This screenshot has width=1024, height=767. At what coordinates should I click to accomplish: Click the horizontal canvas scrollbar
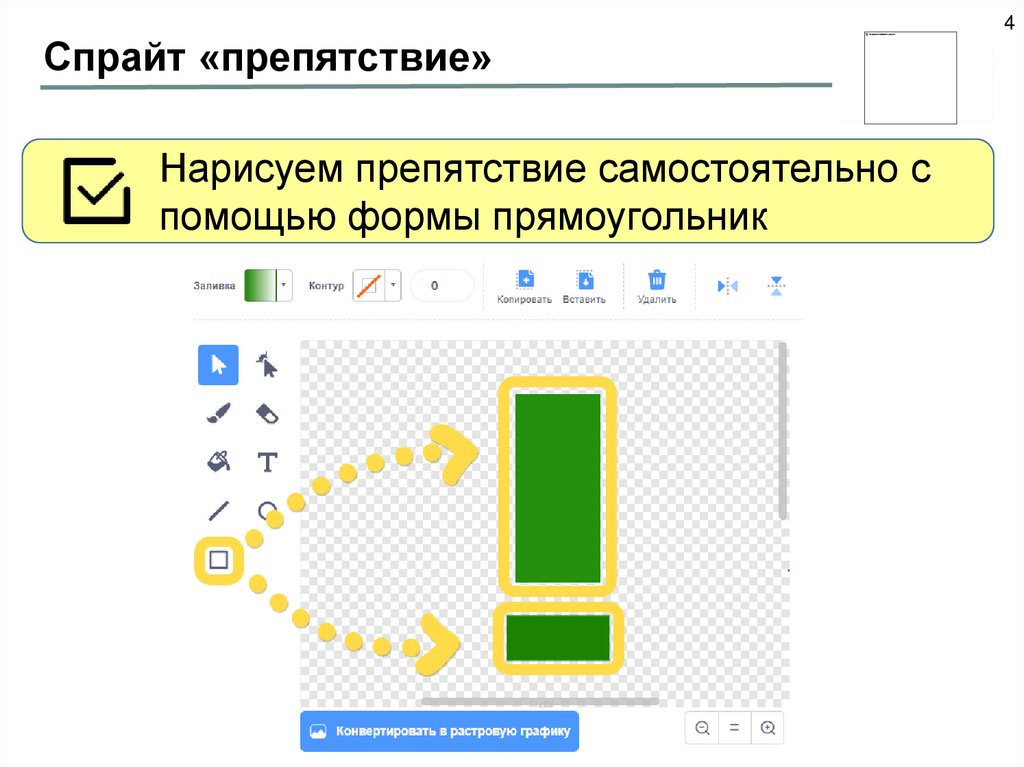[x=539, y=701]
